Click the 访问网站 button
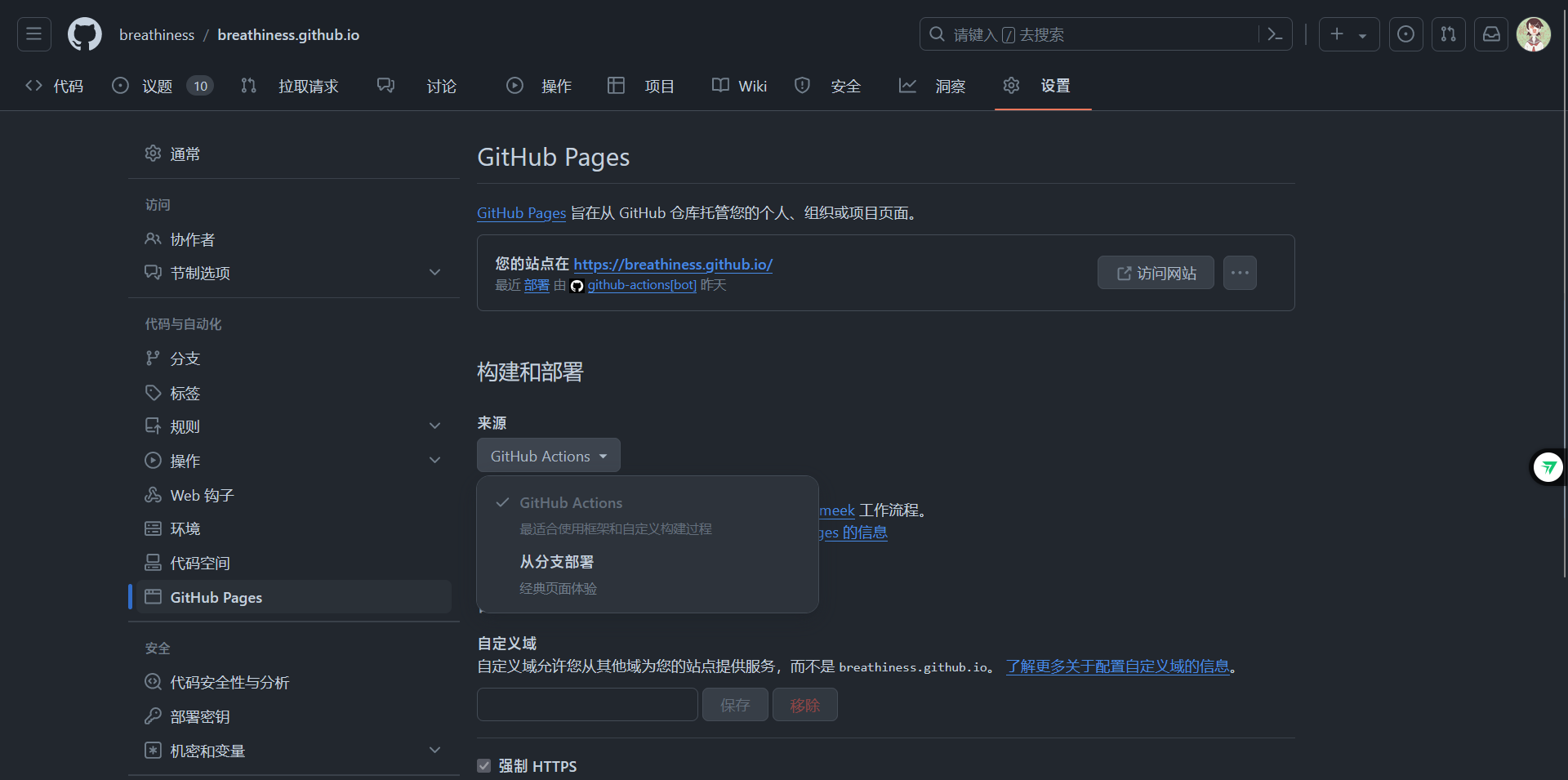This screenshot has height=780, width=1568. [1155, 272]
